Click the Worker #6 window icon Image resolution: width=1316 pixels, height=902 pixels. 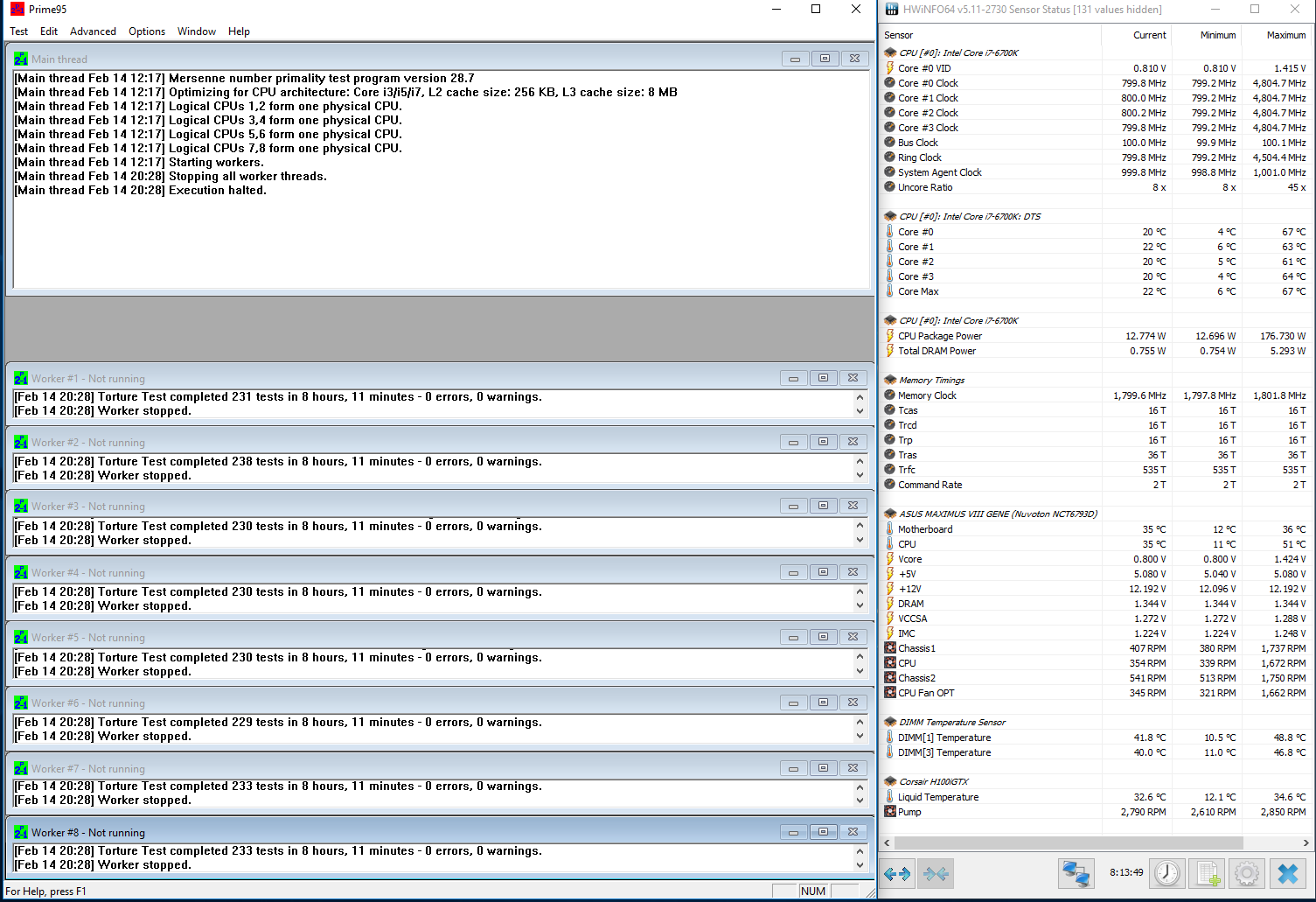(21, 703)
